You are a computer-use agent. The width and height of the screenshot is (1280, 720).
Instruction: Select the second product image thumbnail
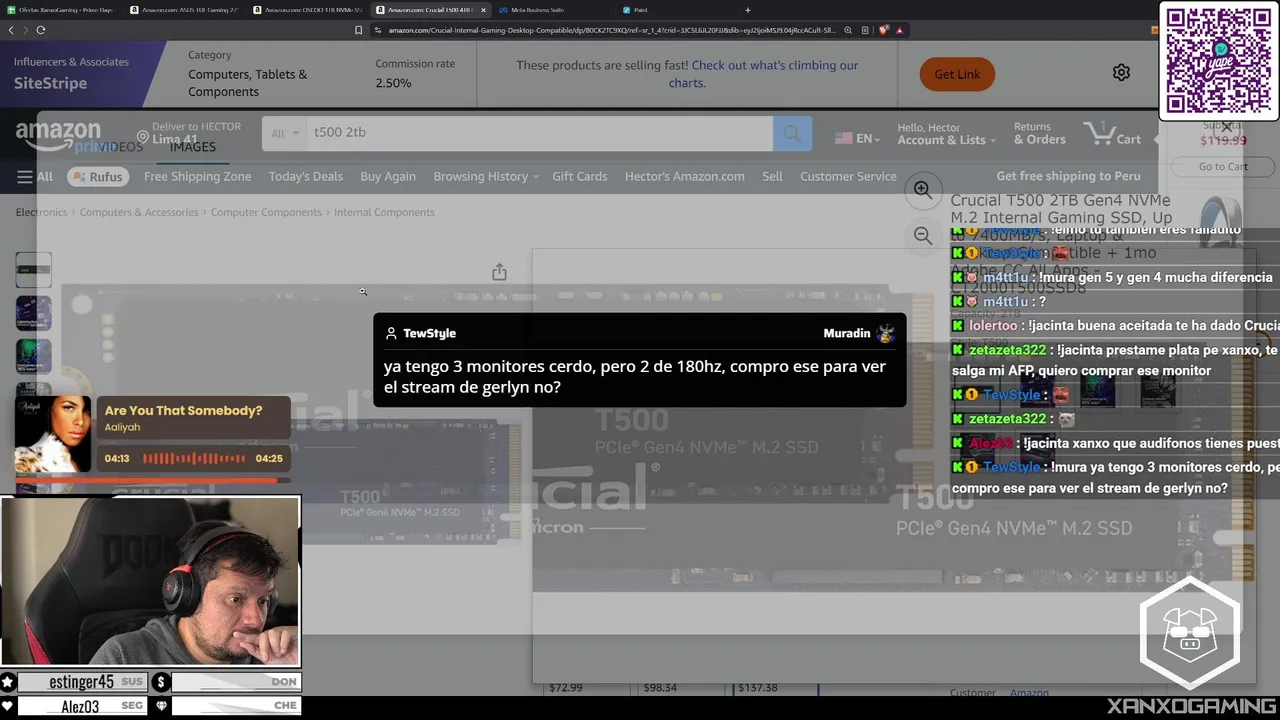[33, 312]
